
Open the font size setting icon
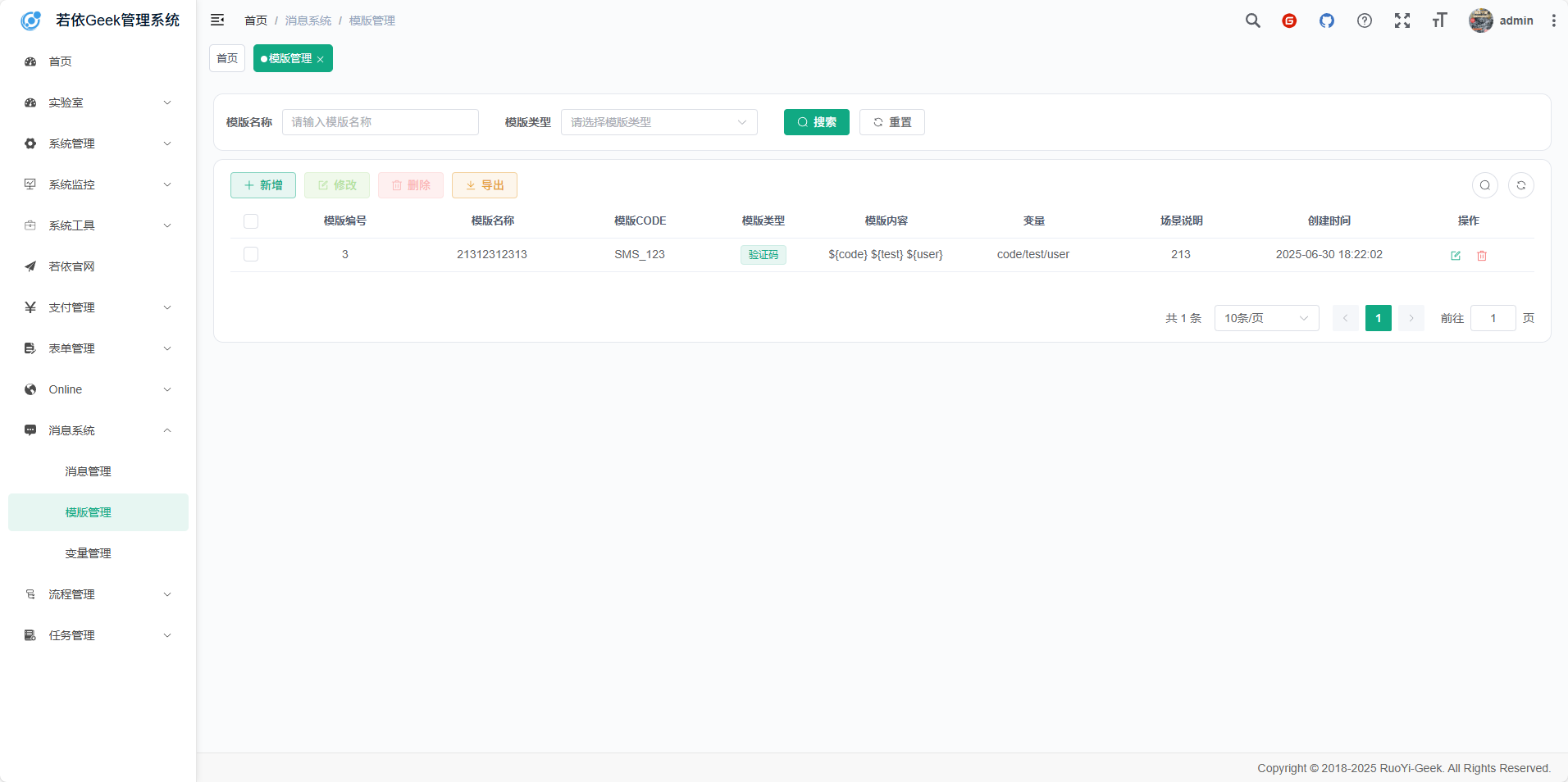point(1439,20)
